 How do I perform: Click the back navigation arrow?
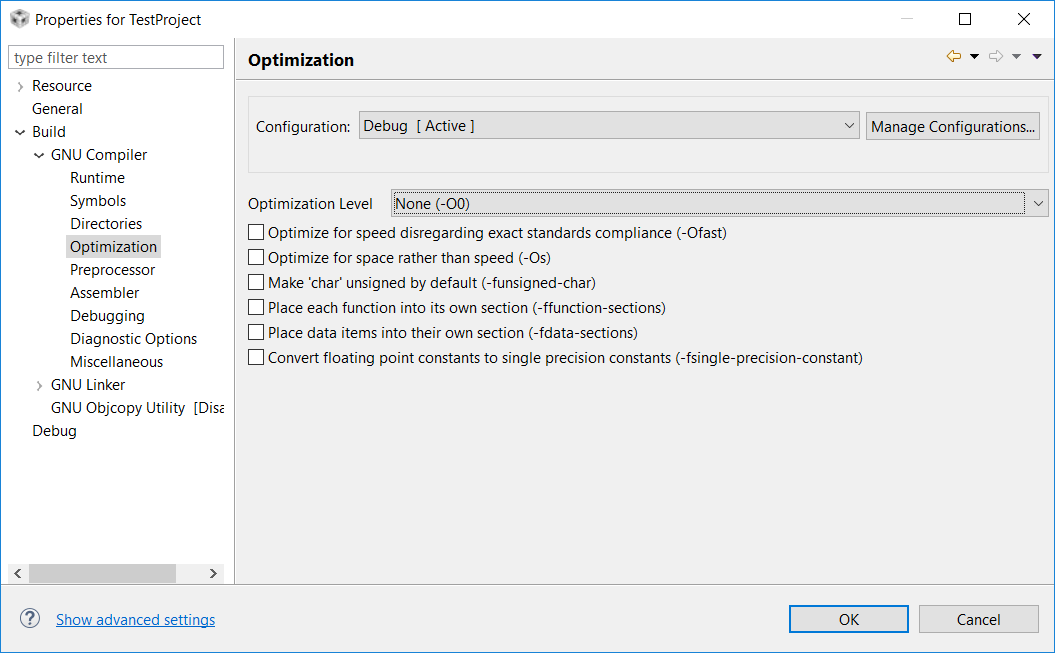click(x=952, y=56)
